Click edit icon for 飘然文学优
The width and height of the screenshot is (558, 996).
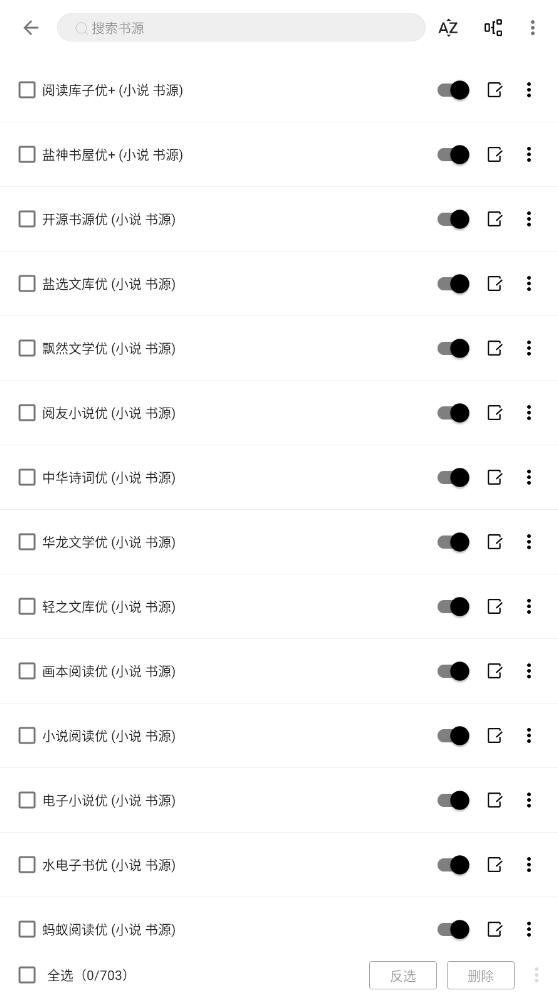(494, 348)
